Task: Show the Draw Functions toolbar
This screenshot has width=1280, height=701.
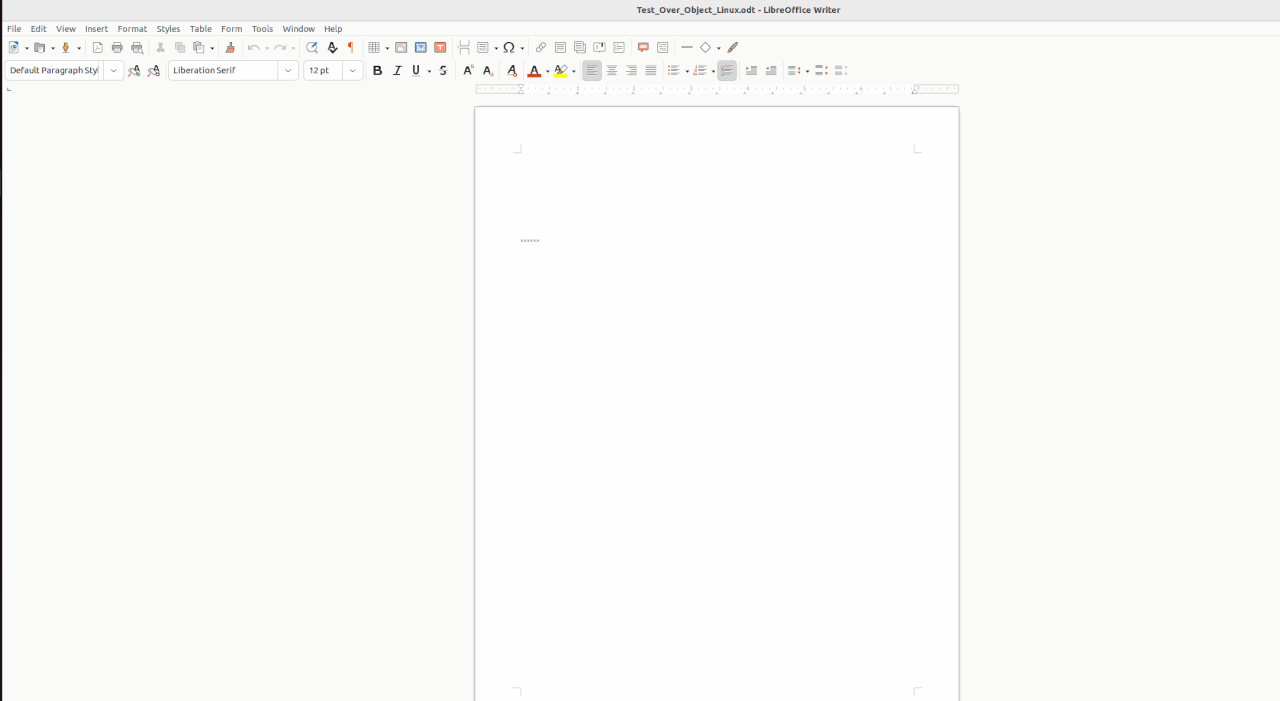Action: click(733, 47)
